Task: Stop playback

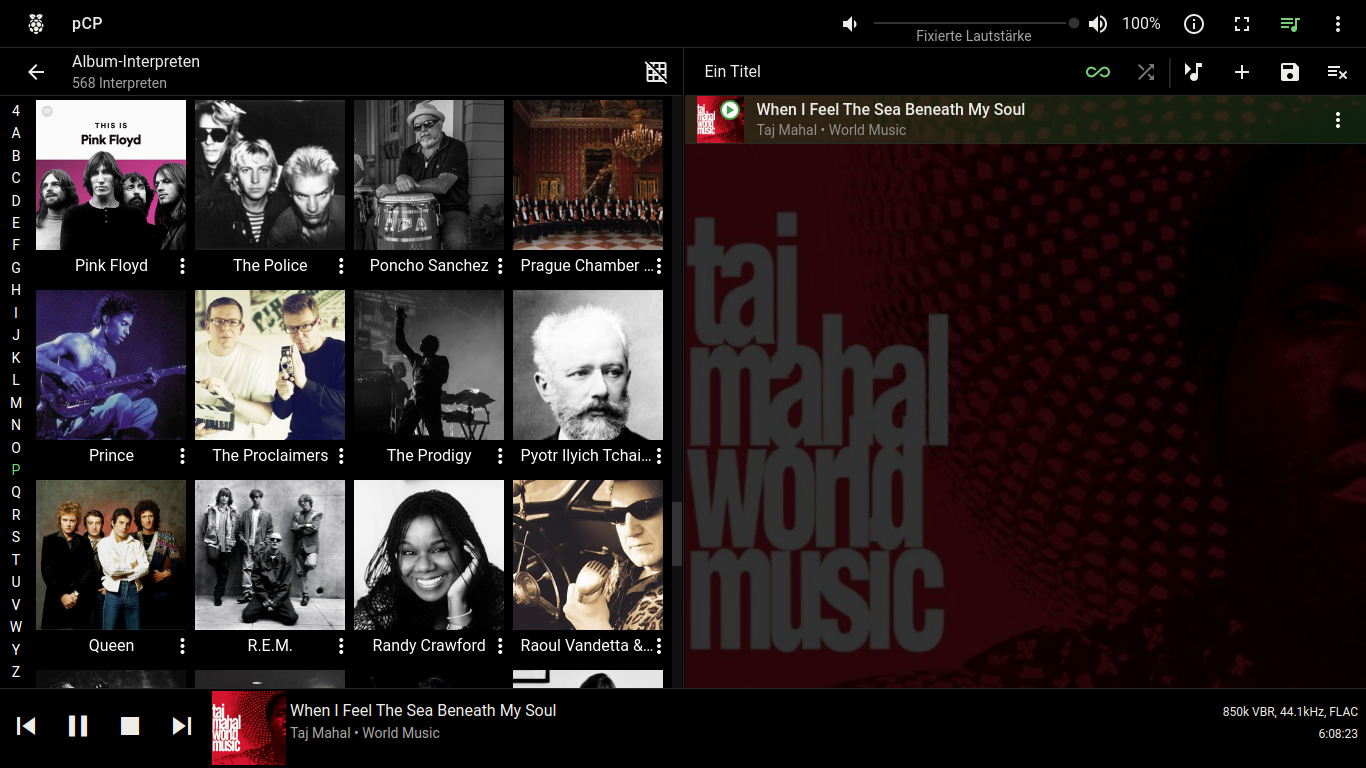Action: [x=130, y=726]
